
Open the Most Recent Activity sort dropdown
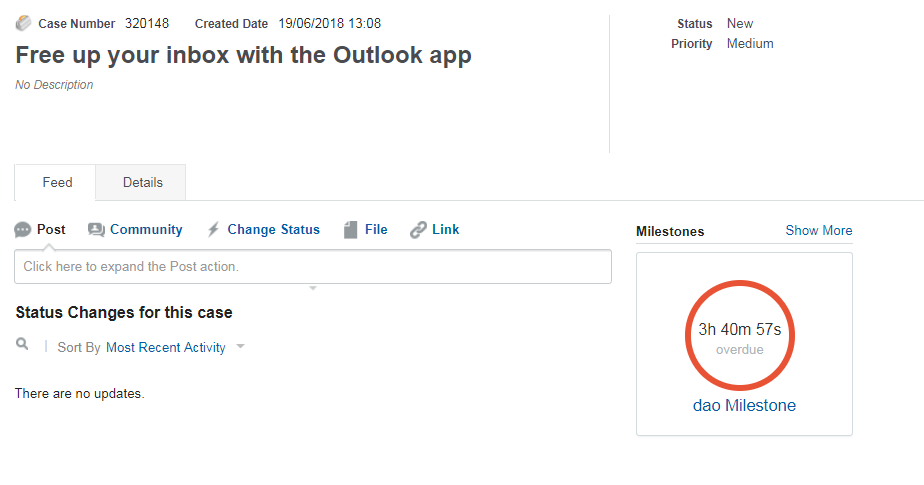click(x=165, y=348)
